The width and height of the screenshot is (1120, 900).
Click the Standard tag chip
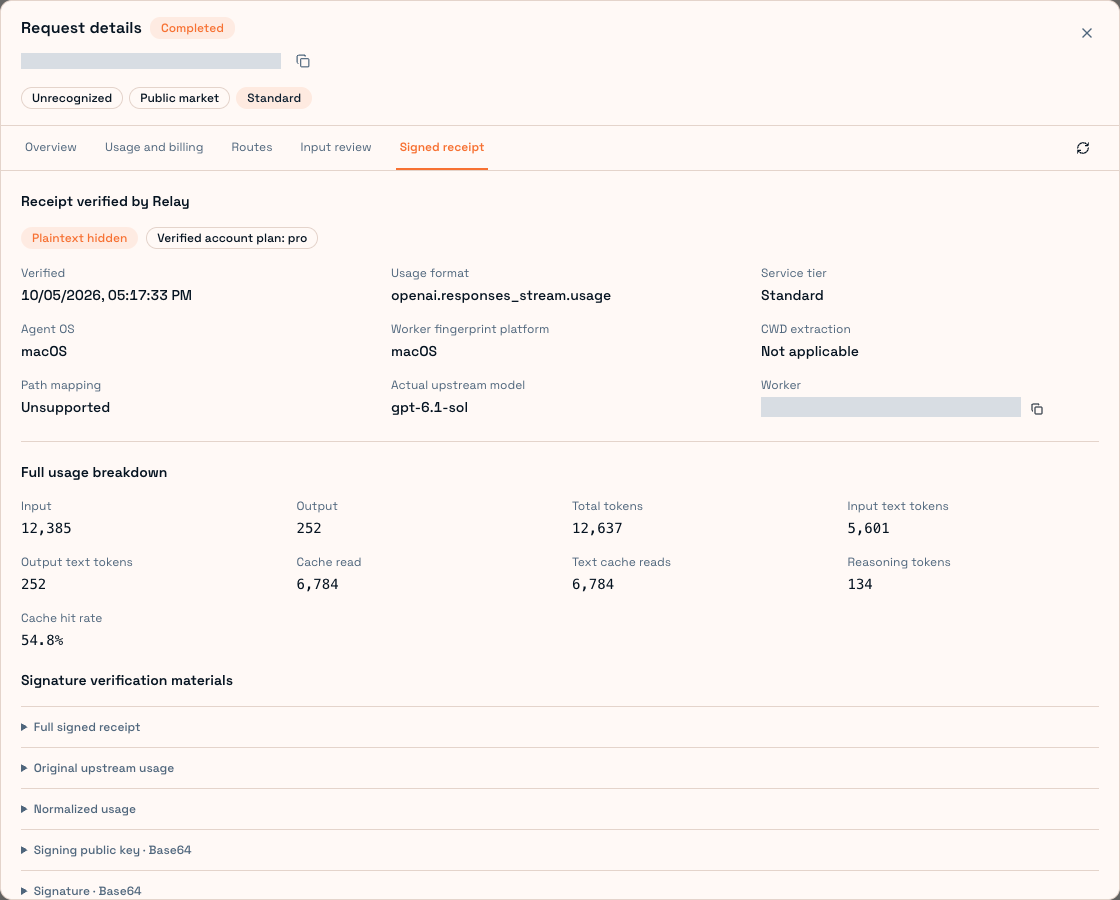274,98
